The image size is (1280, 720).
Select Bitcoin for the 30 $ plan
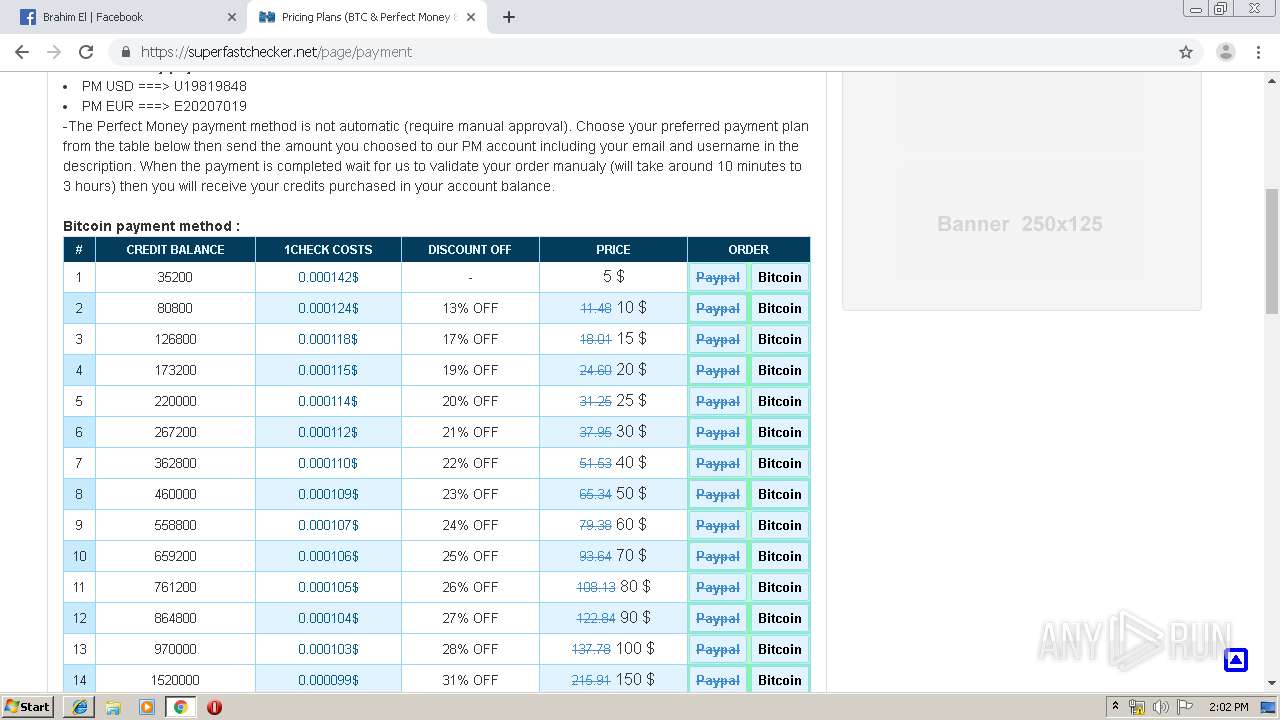(780, 432)
